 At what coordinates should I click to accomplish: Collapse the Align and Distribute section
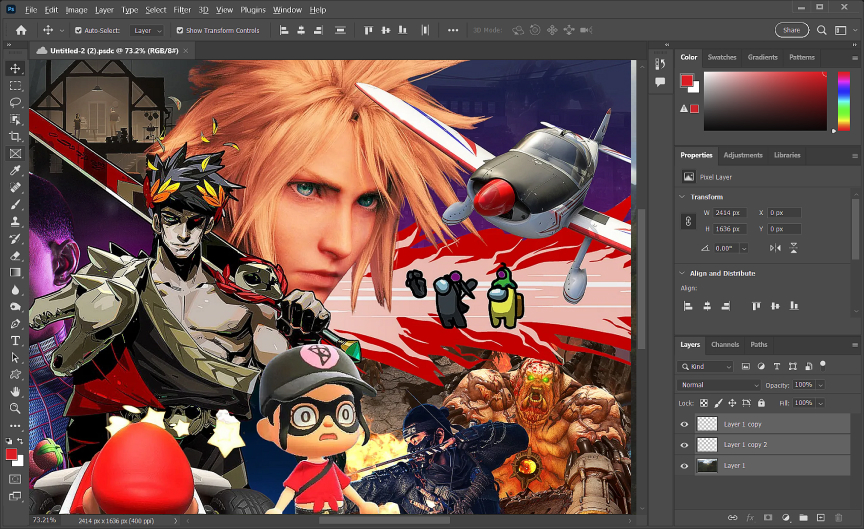[x=682, y=273]
